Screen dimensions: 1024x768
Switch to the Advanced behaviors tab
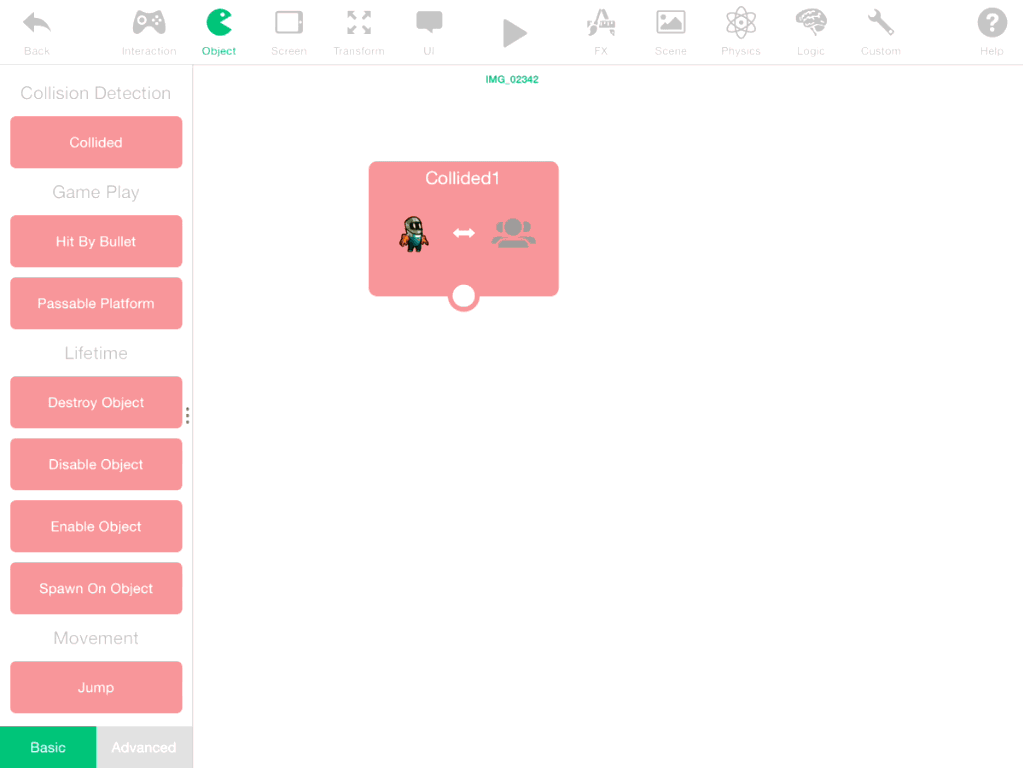click(x=144, y=747)
